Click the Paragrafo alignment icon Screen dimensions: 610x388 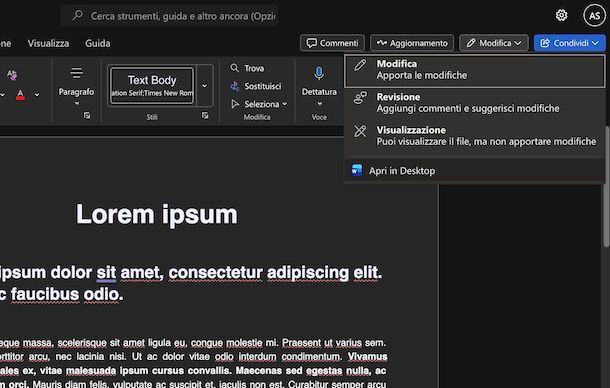click(x=76, y=73)
